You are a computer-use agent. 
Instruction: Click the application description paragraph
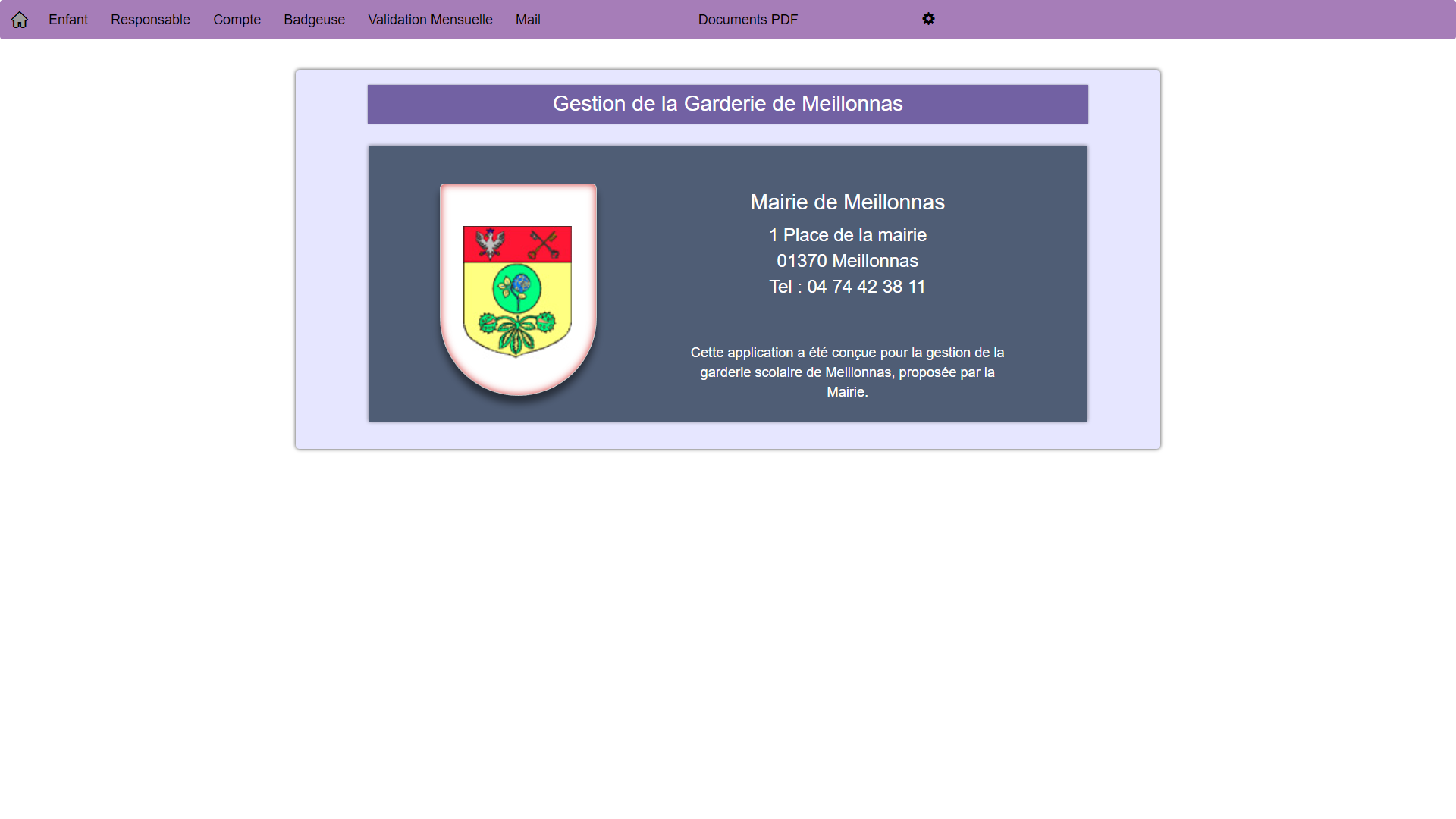(x=847, y=372)
